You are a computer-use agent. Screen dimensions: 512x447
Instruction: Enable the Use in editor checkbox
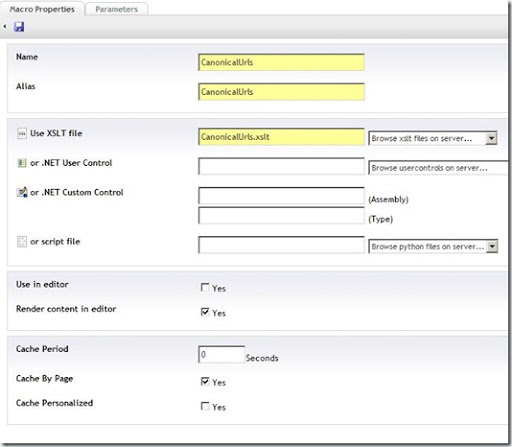coord(205,287)
